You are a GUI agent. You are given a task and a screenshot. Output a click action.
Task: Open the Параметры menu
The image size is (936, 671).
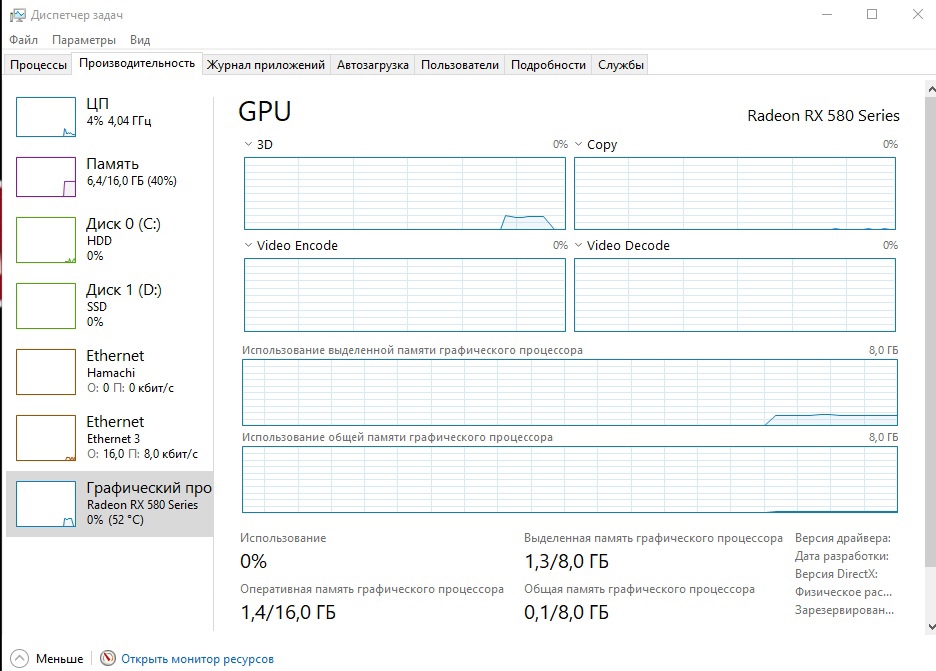84,40
